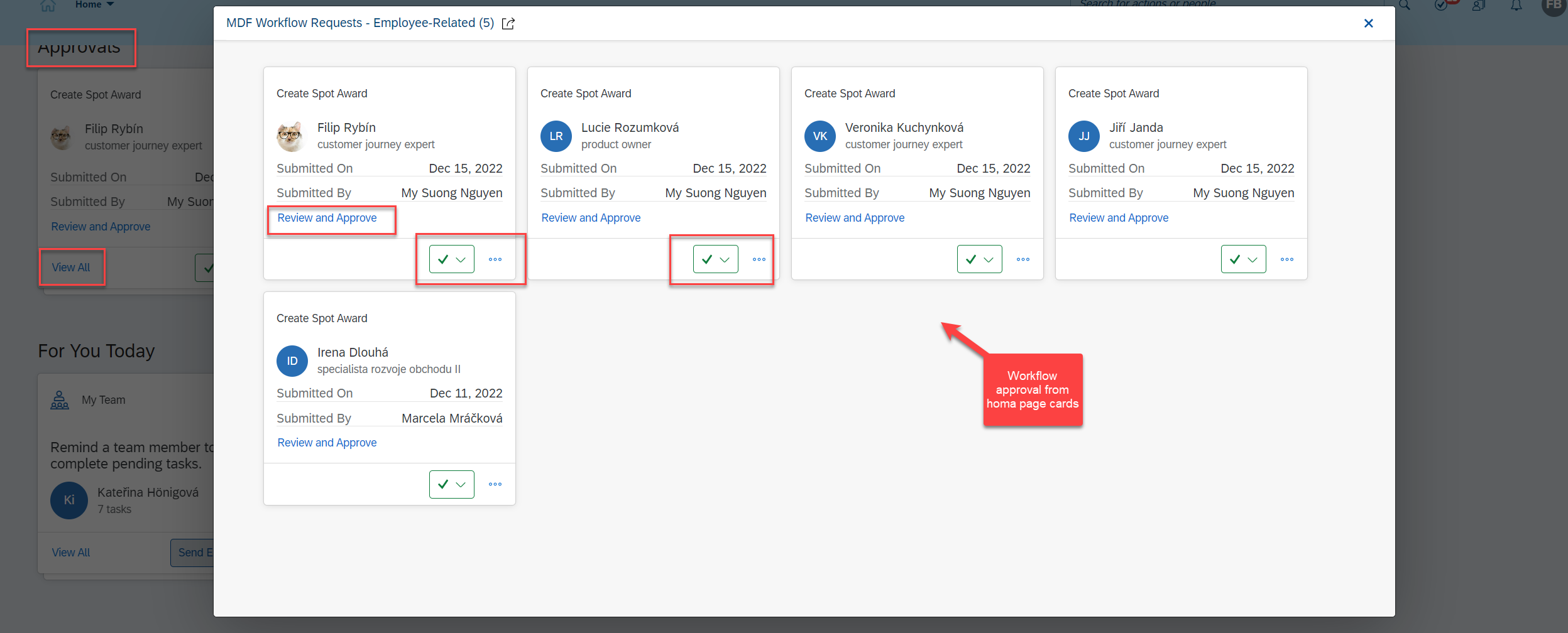The width and height of the screenshot is (1568, 633).
Task: Close the MDF Workflow Requests dialog
Action: tap(1368, 23)
